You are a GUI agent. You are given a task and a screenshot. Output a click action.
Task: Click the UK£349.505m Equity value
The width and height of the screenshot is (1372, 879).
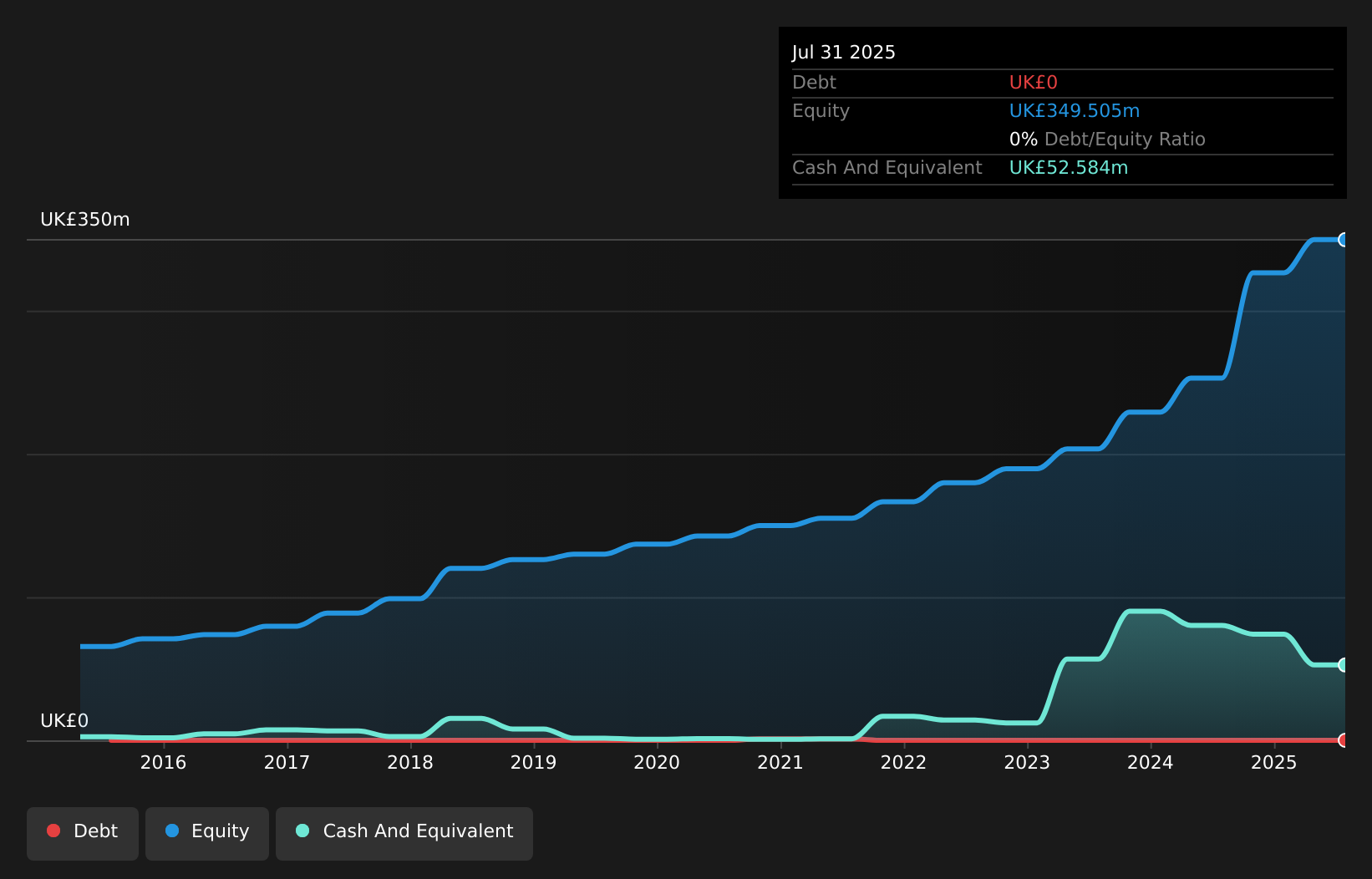point(1074,110)
